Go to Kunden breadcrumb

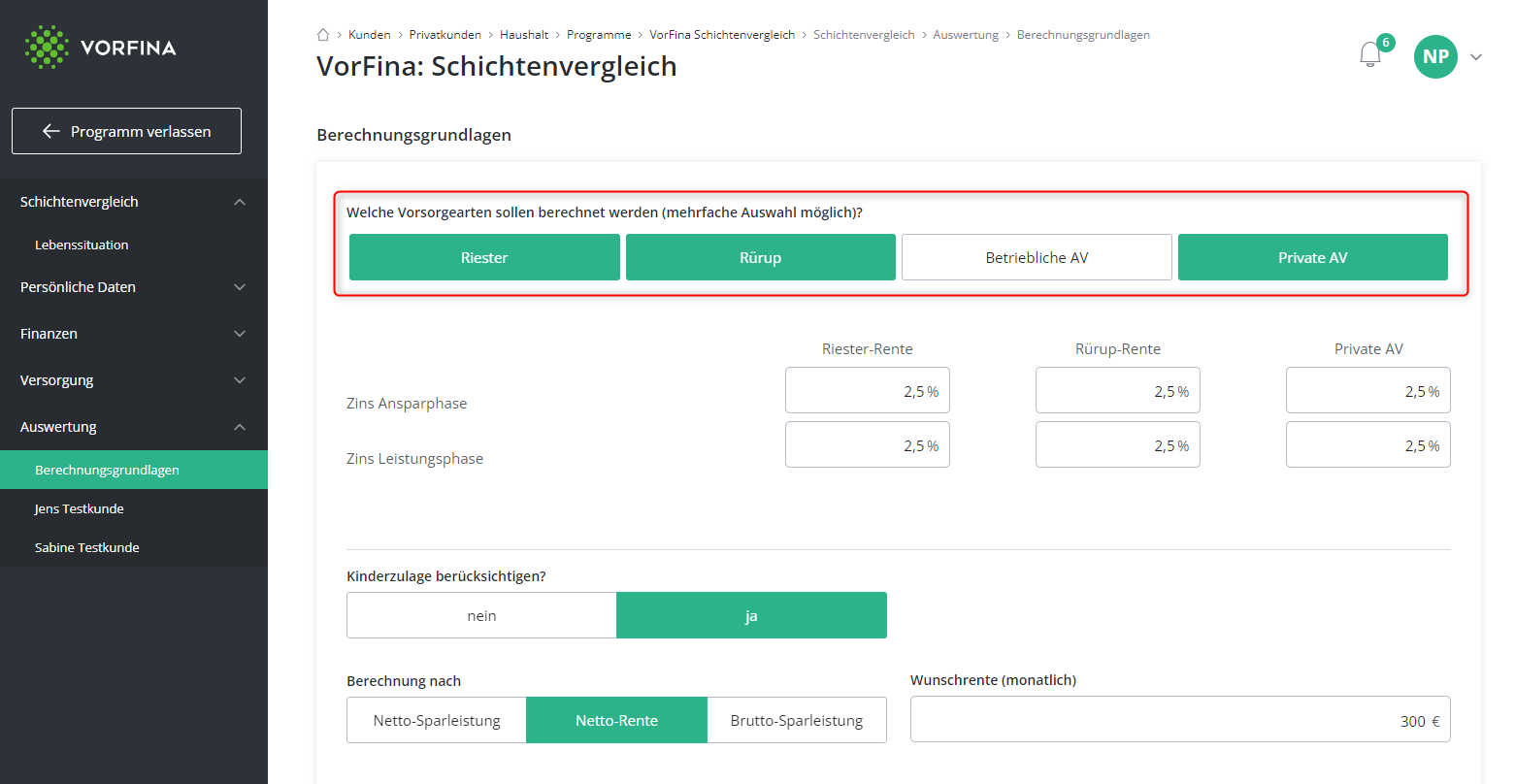[370, 35]
